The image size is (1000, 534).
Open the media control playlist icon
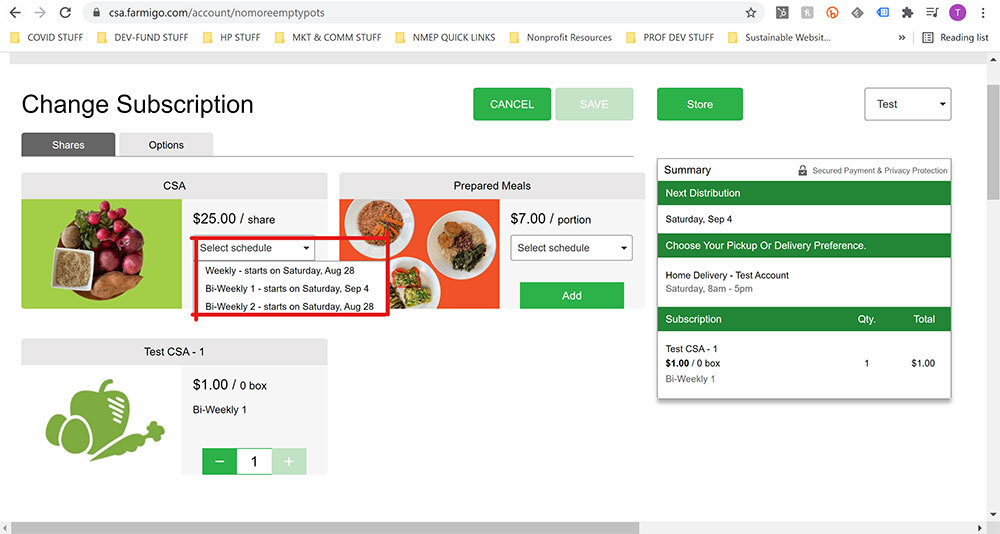tap(932, 12)
